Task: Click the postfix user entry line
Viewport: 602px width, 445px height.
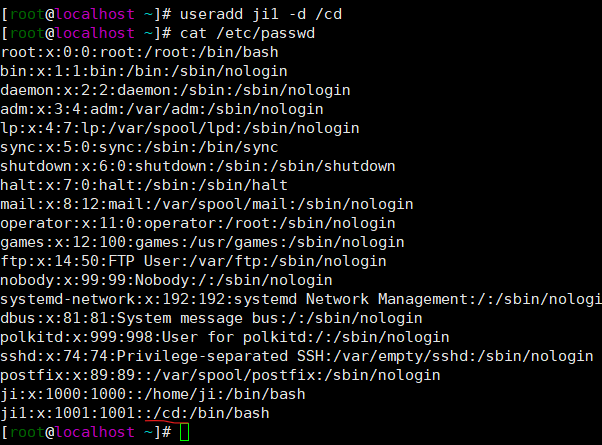Action: tap(220, 375)
